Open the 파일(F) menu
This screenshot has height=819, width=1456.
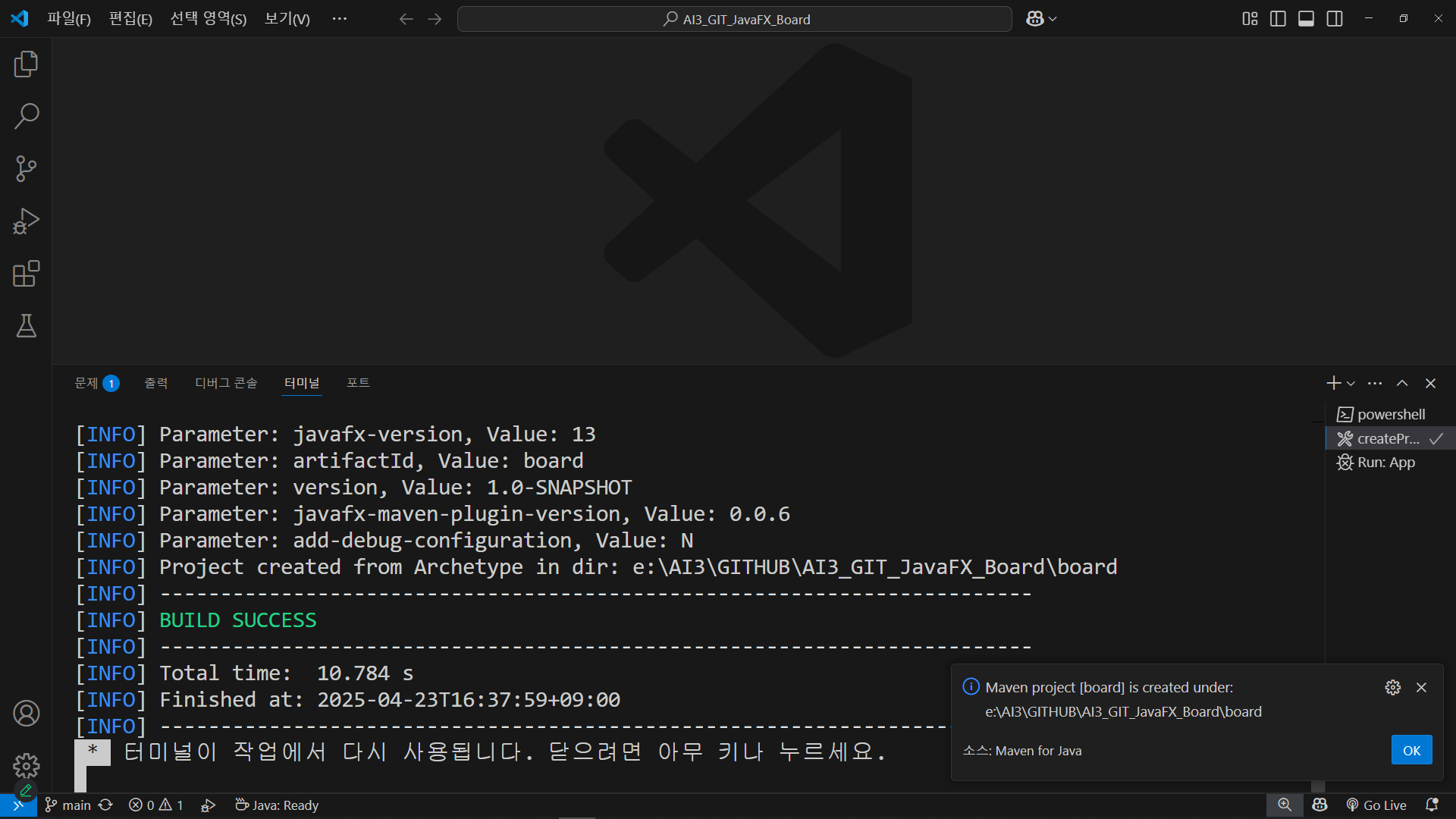(x=69, y=19)
